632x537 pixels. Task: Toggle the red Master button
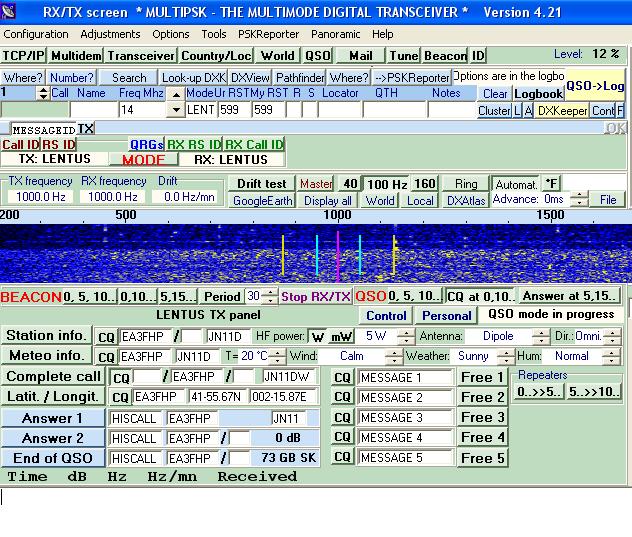(317, 184)
